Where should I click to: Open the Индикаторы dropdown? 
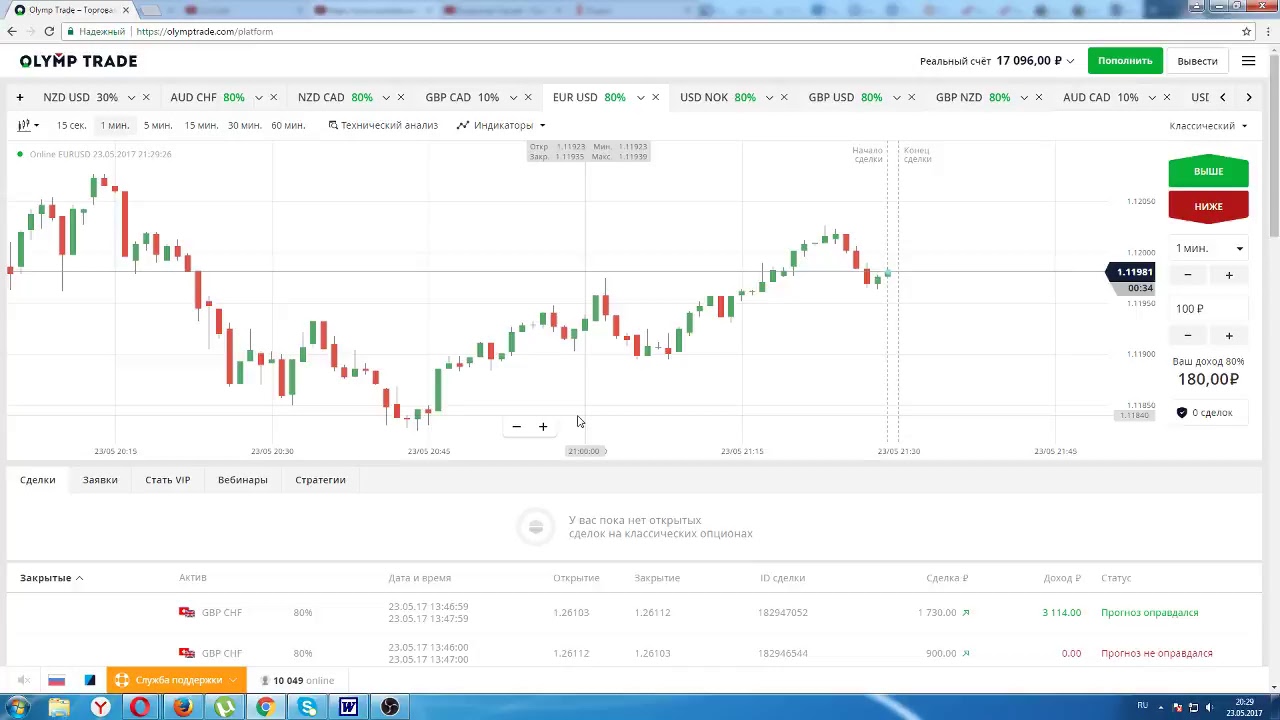tap(501, 125)
